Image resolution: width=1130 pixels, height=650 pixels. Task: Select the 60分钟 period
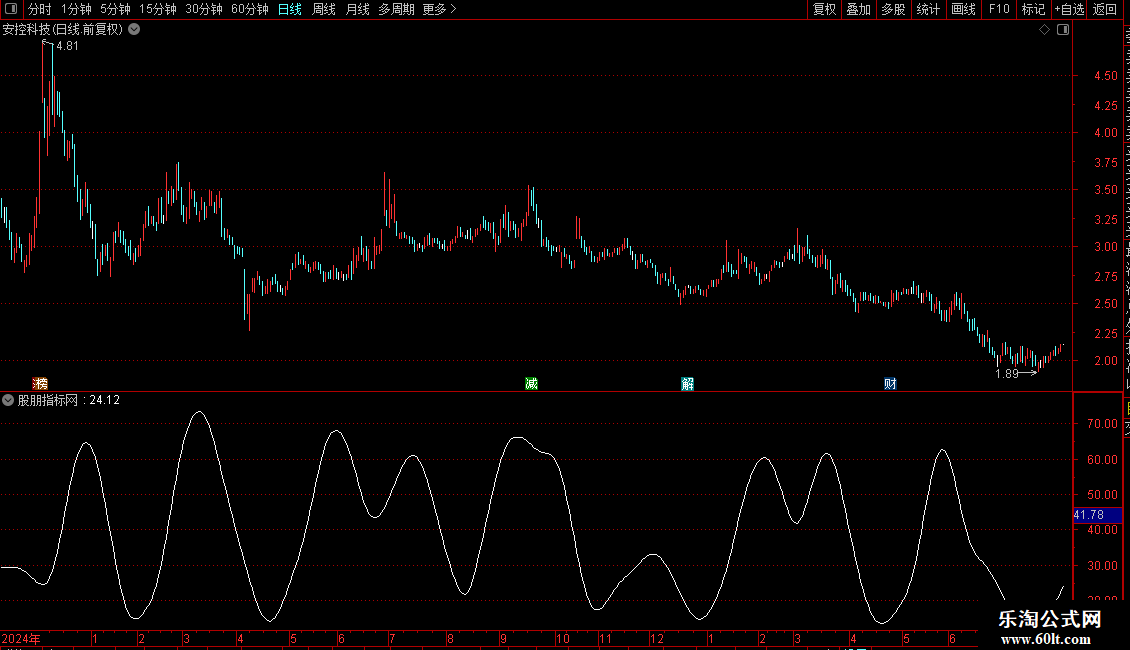[250, 9]
